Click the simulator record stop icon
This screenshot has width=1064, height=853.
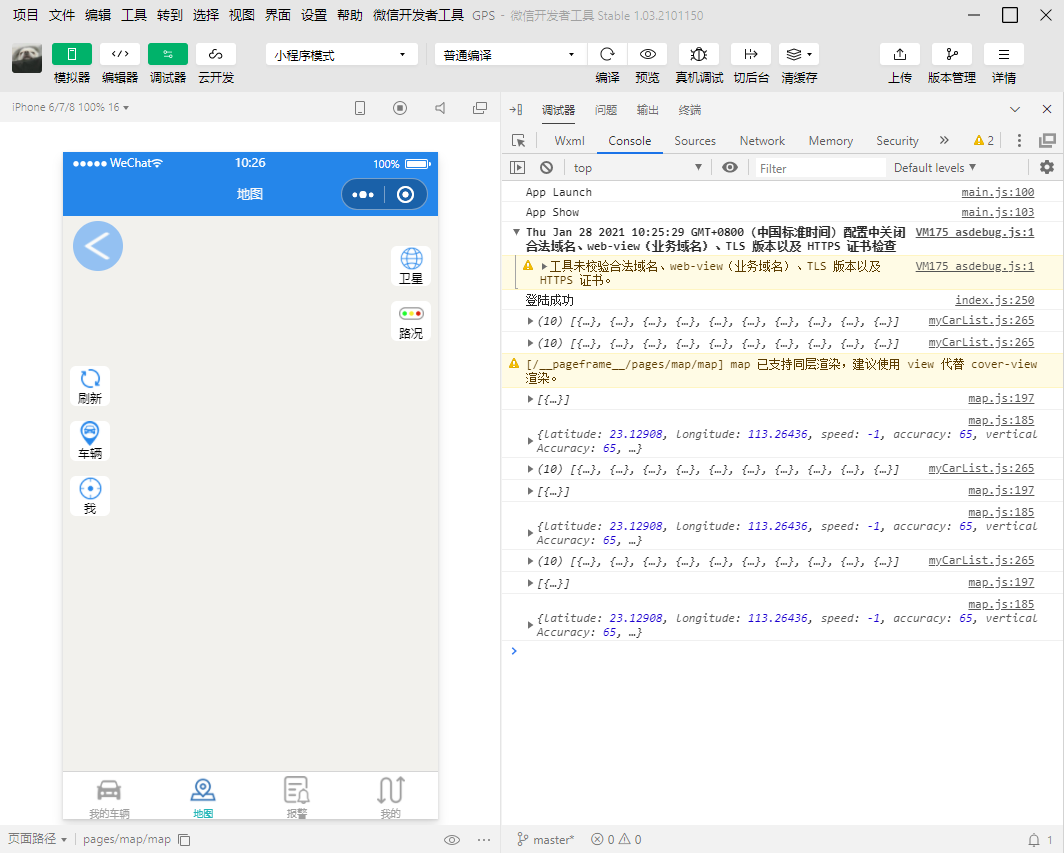(x=400, y=108)
